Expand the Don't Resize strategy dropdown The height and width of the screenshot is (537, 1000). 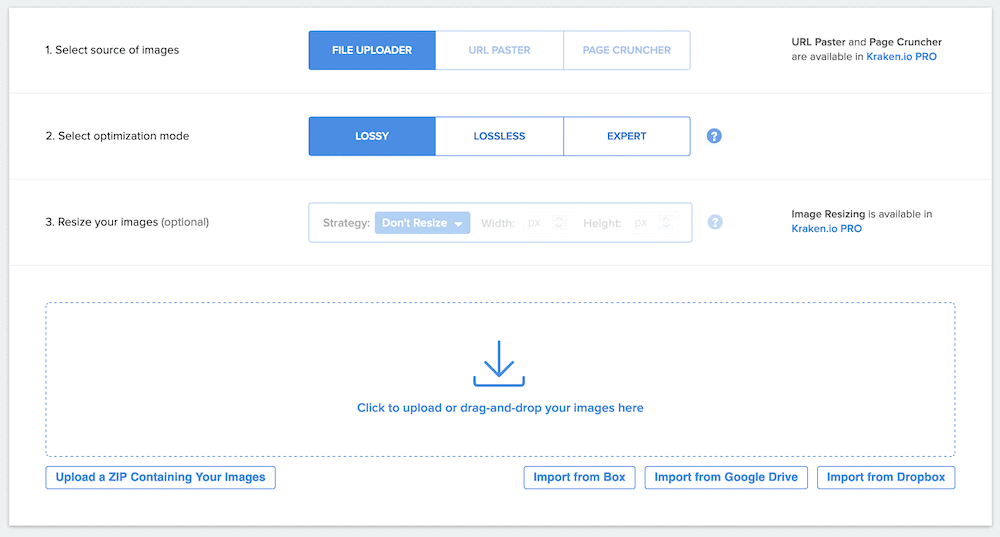coord(422,223)
